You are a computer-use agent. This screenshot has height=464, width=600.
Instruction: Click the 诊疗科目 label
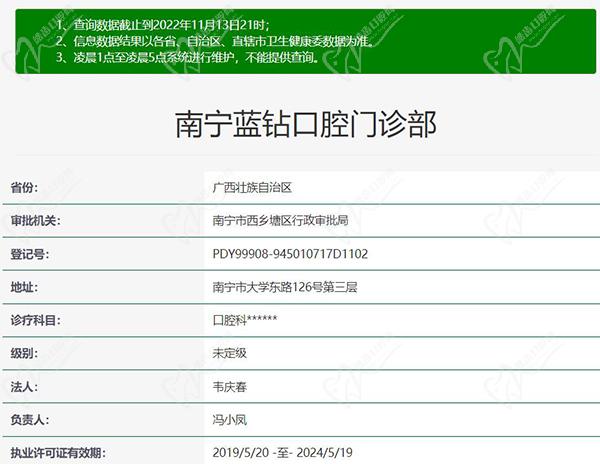pos(35,320)
